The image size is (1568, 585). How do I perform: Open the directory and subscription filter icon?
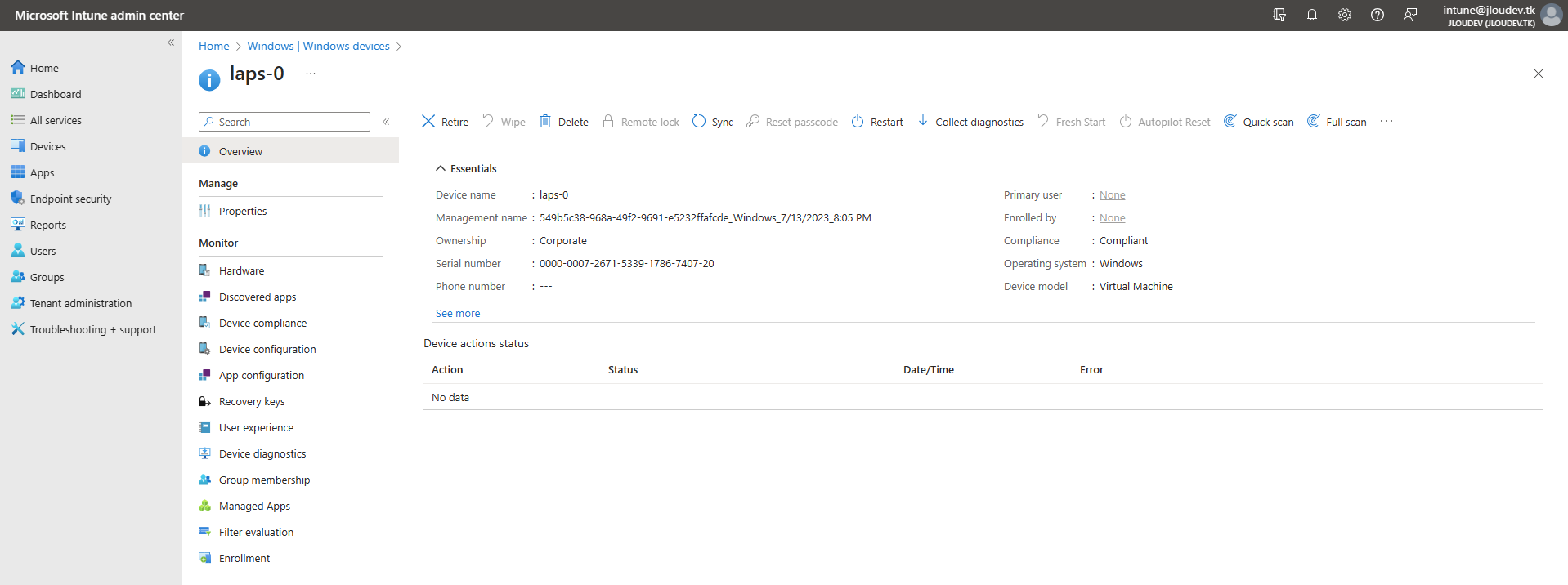point(1279,15)
